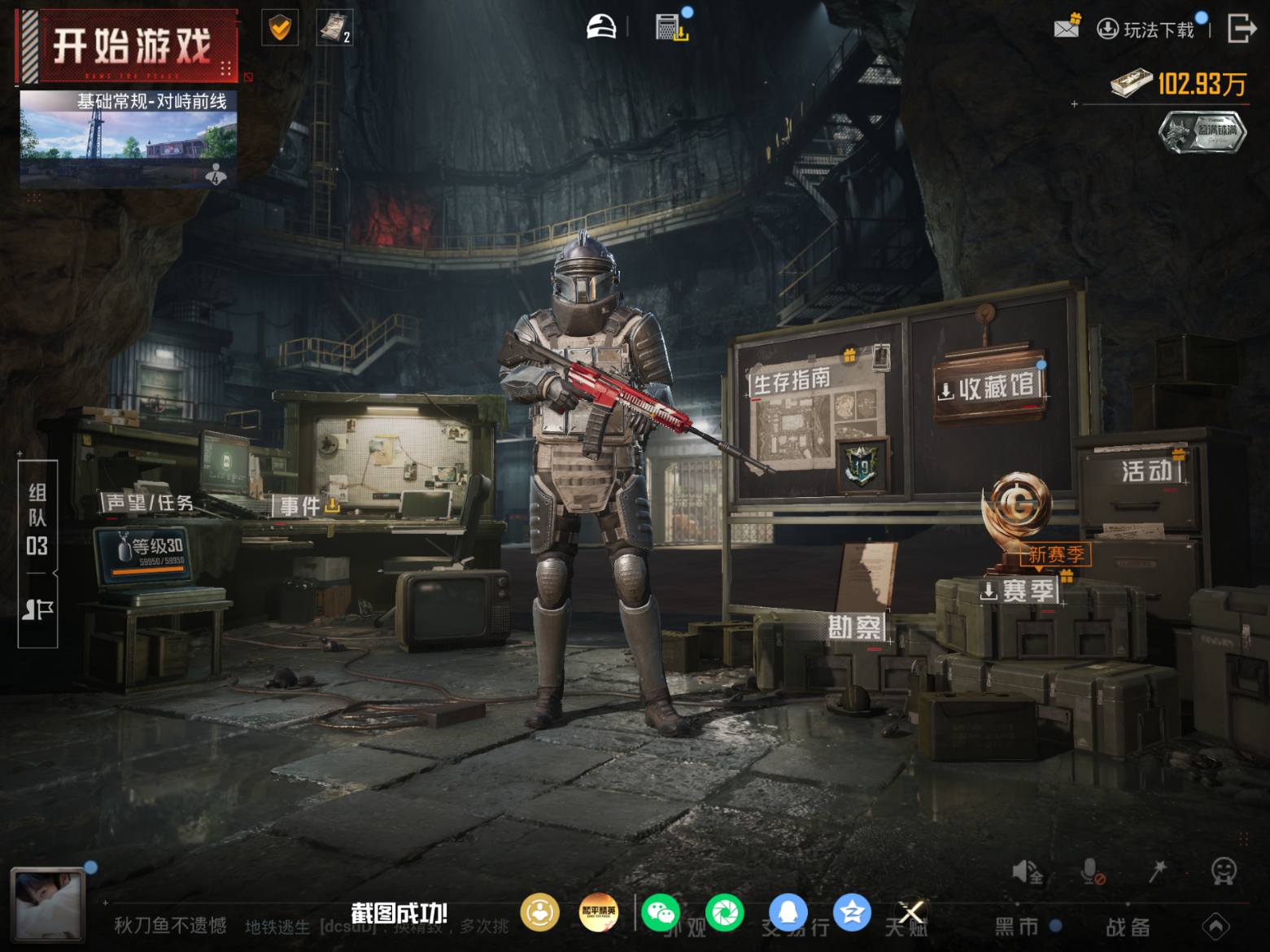
Task: Click the white helmet icon at top
Action: coord(601,28)
